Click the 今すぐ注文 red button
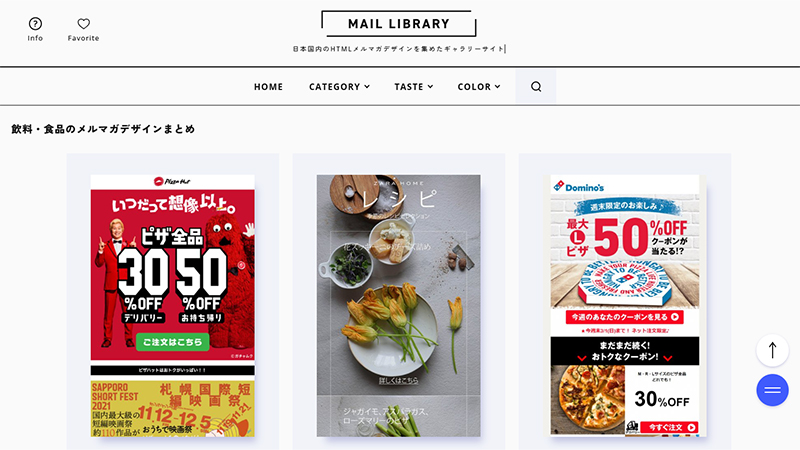This screenshot has height=450, width=800. pos(669,428)
